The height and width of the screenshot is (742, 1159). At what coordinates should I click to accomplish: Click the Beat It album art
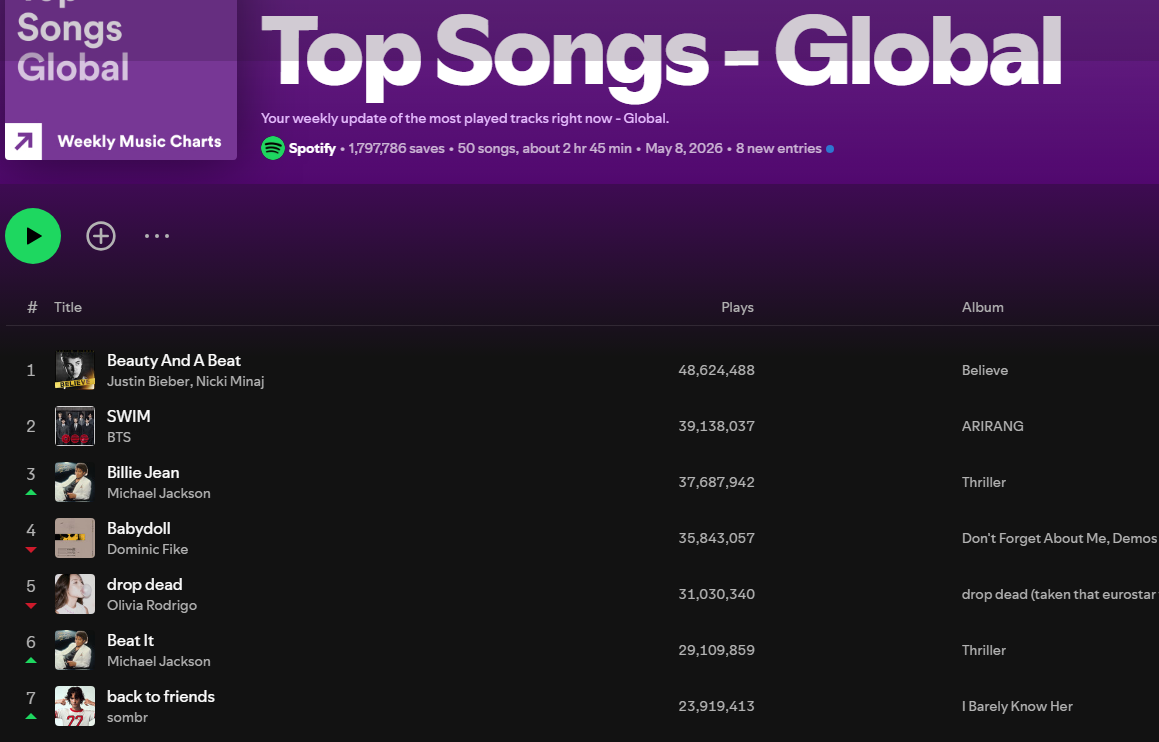click(75, 650)
